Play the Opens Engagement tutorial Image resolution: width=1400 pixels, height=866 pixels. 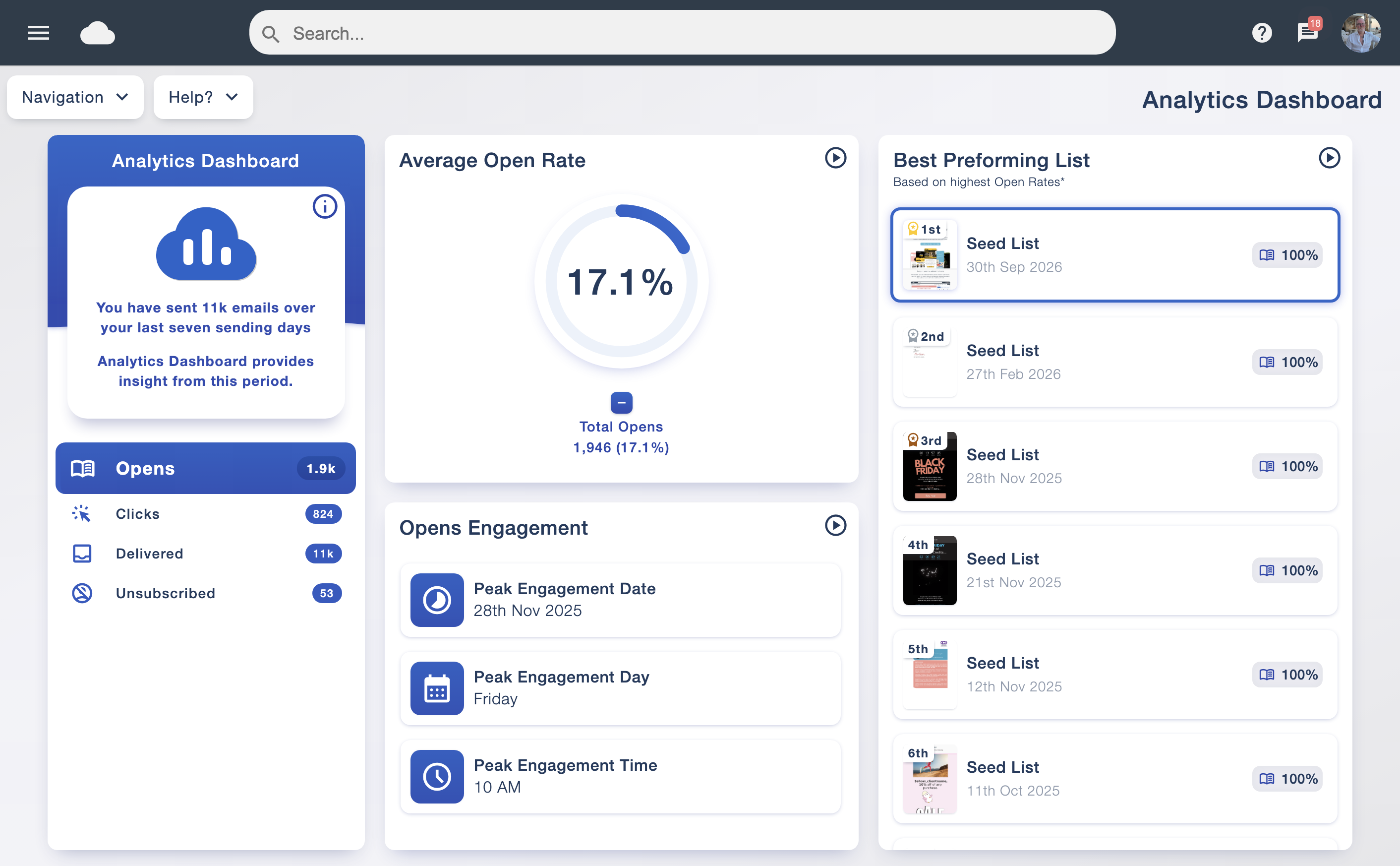[835, 525]
